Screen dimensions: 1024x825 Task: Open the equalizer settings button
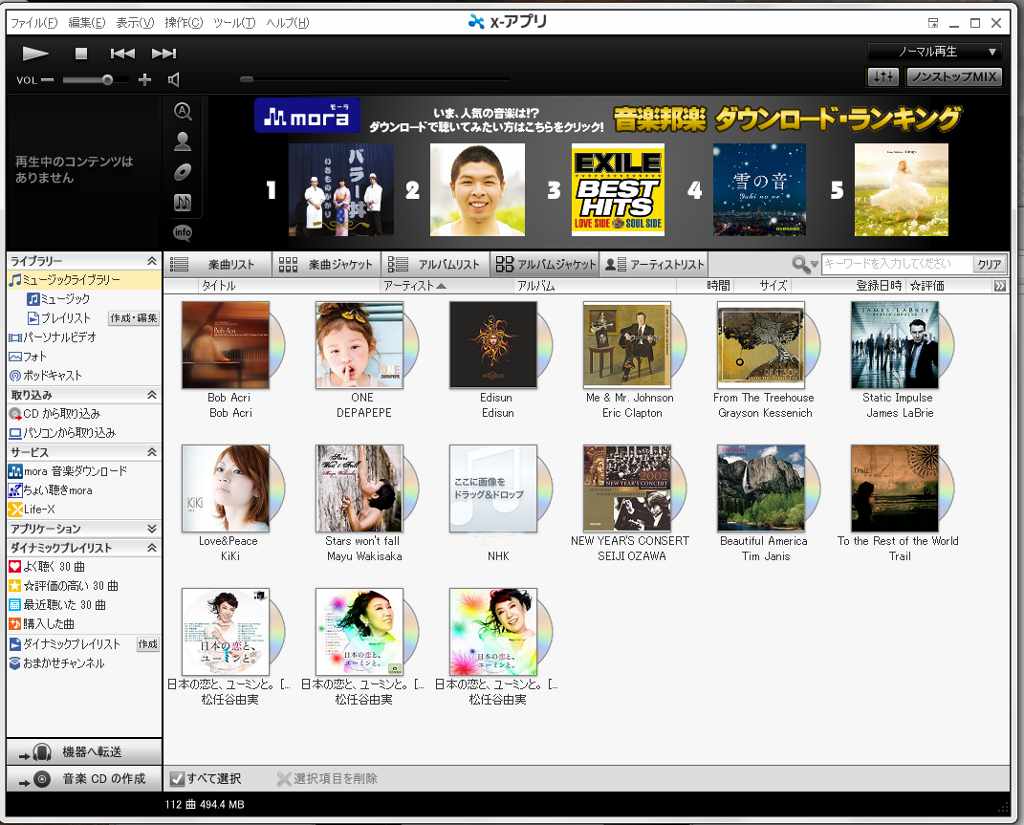click(x=883, y=76)
